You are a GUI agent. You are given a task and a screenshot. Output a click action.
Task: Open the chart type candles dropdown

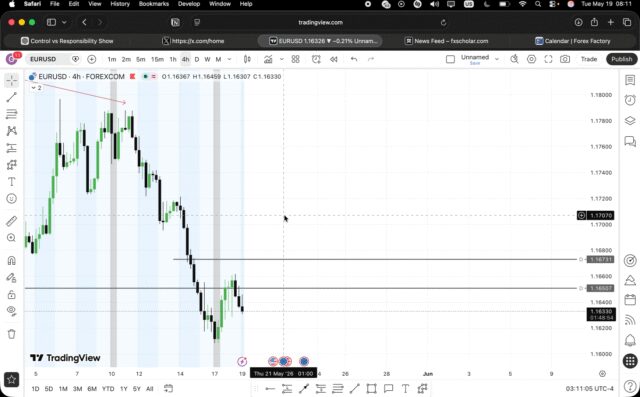tap(247, 59)
